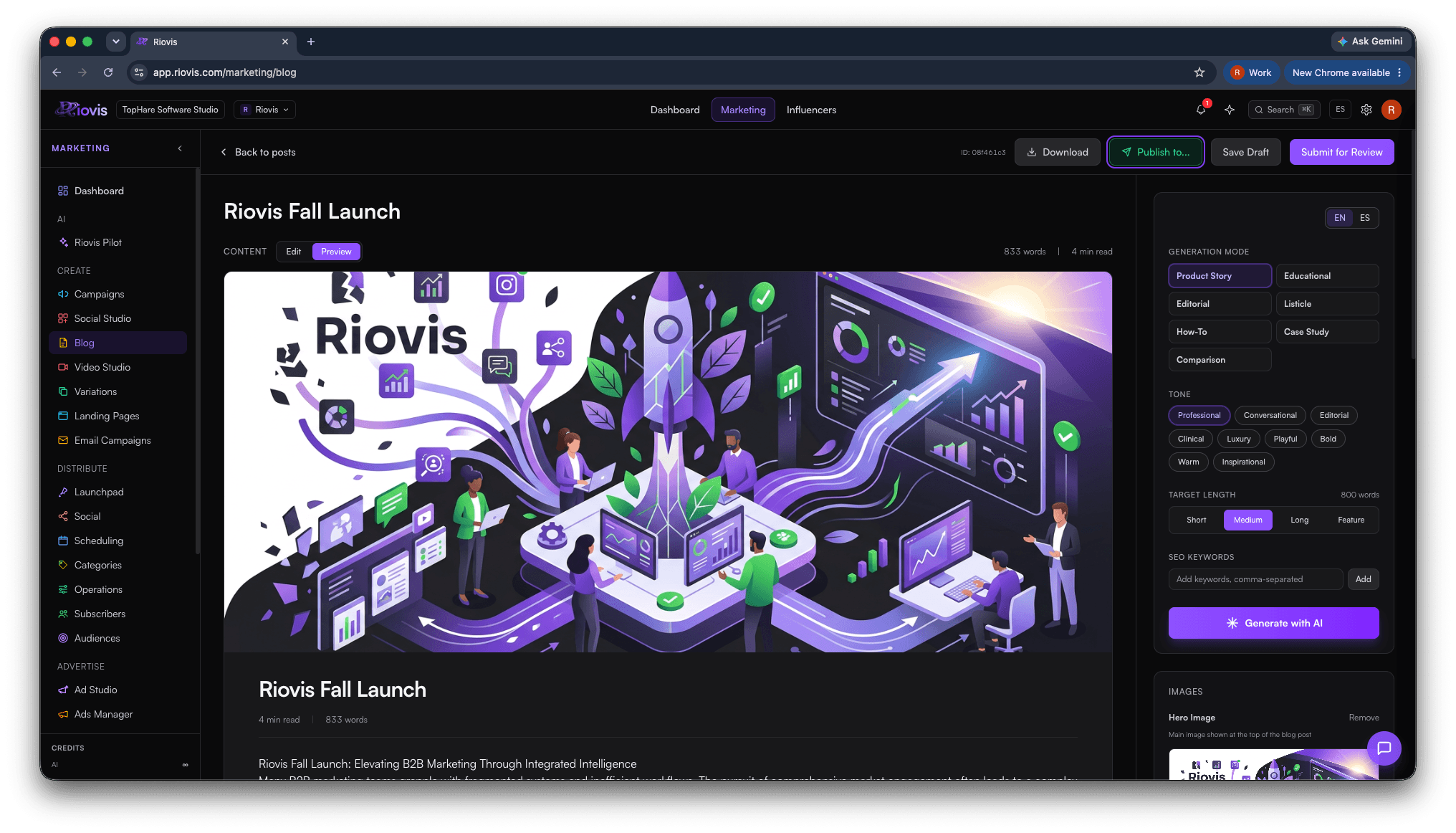1456x833 pixels.
Task: Click the AI sparkle icon in header
Action: coord(1230,110)
